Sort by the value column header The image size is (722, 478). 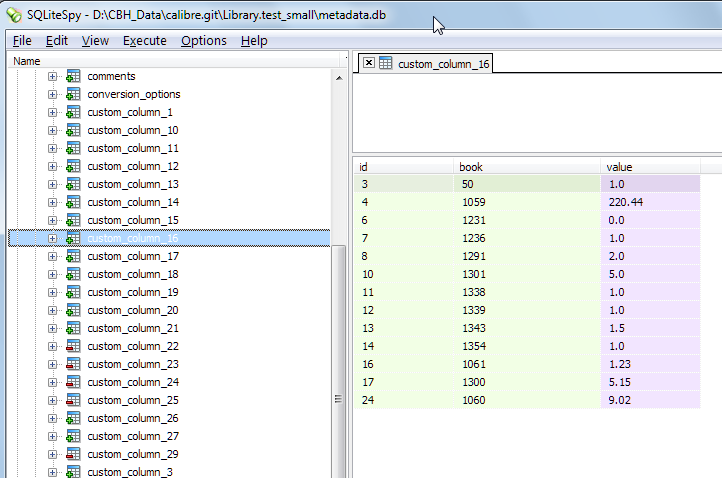click(x=651, y=167)
